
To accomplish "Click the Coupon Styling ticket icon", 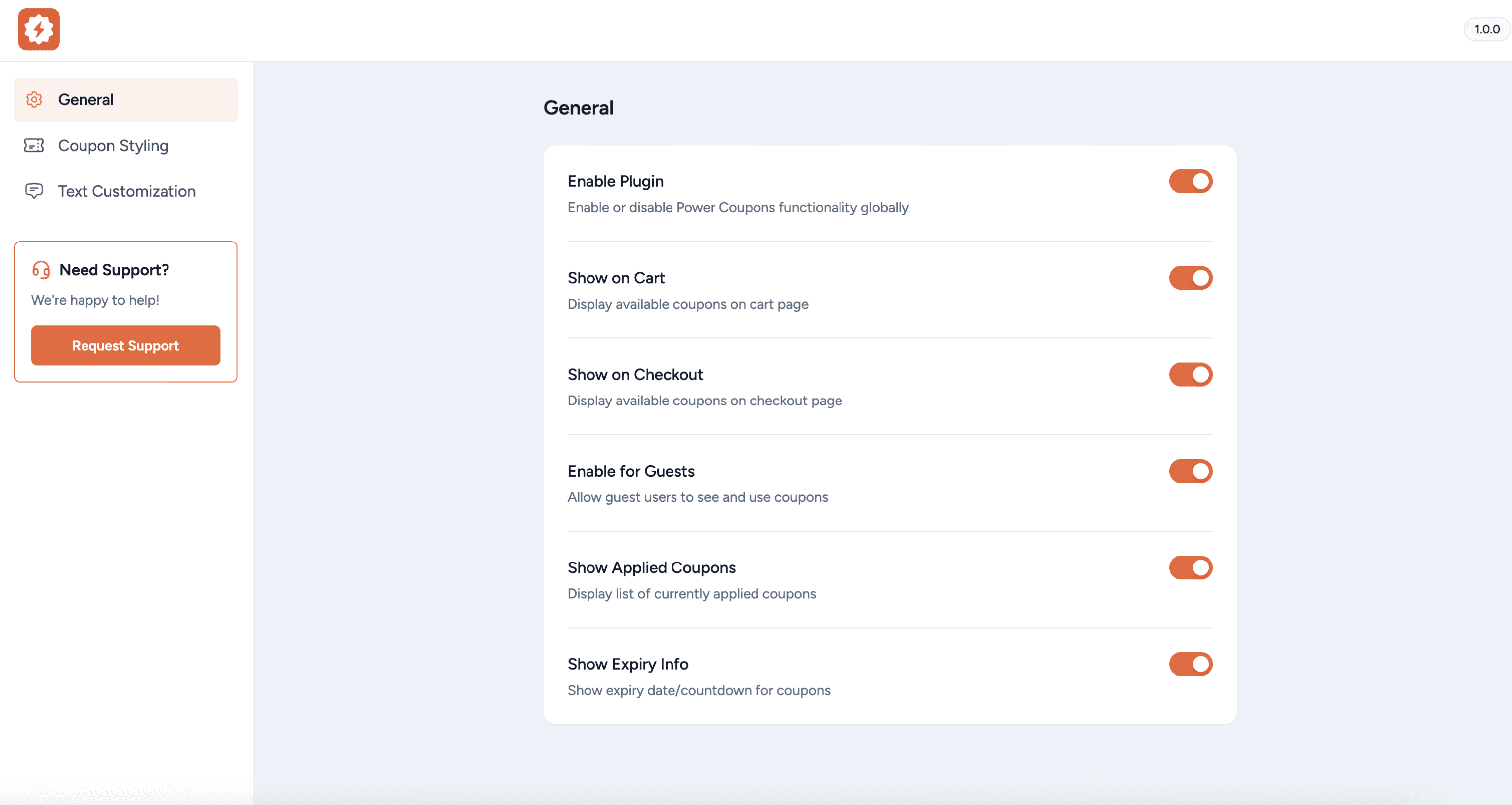I will (34, 146).
